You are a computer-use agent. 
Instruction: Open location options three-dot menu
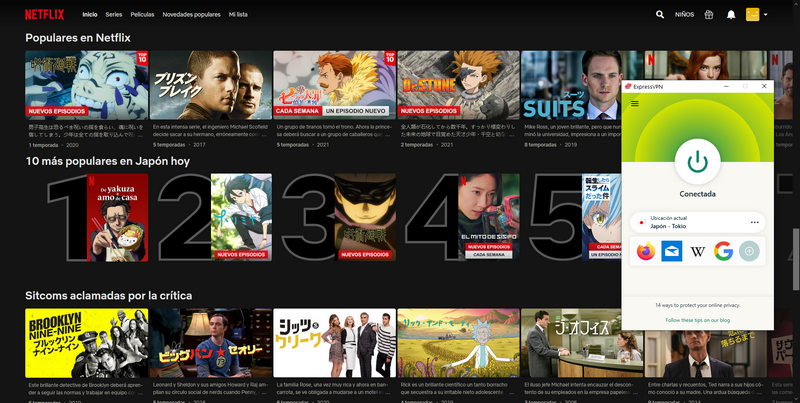pyautogui.click(x=755, y=222)
